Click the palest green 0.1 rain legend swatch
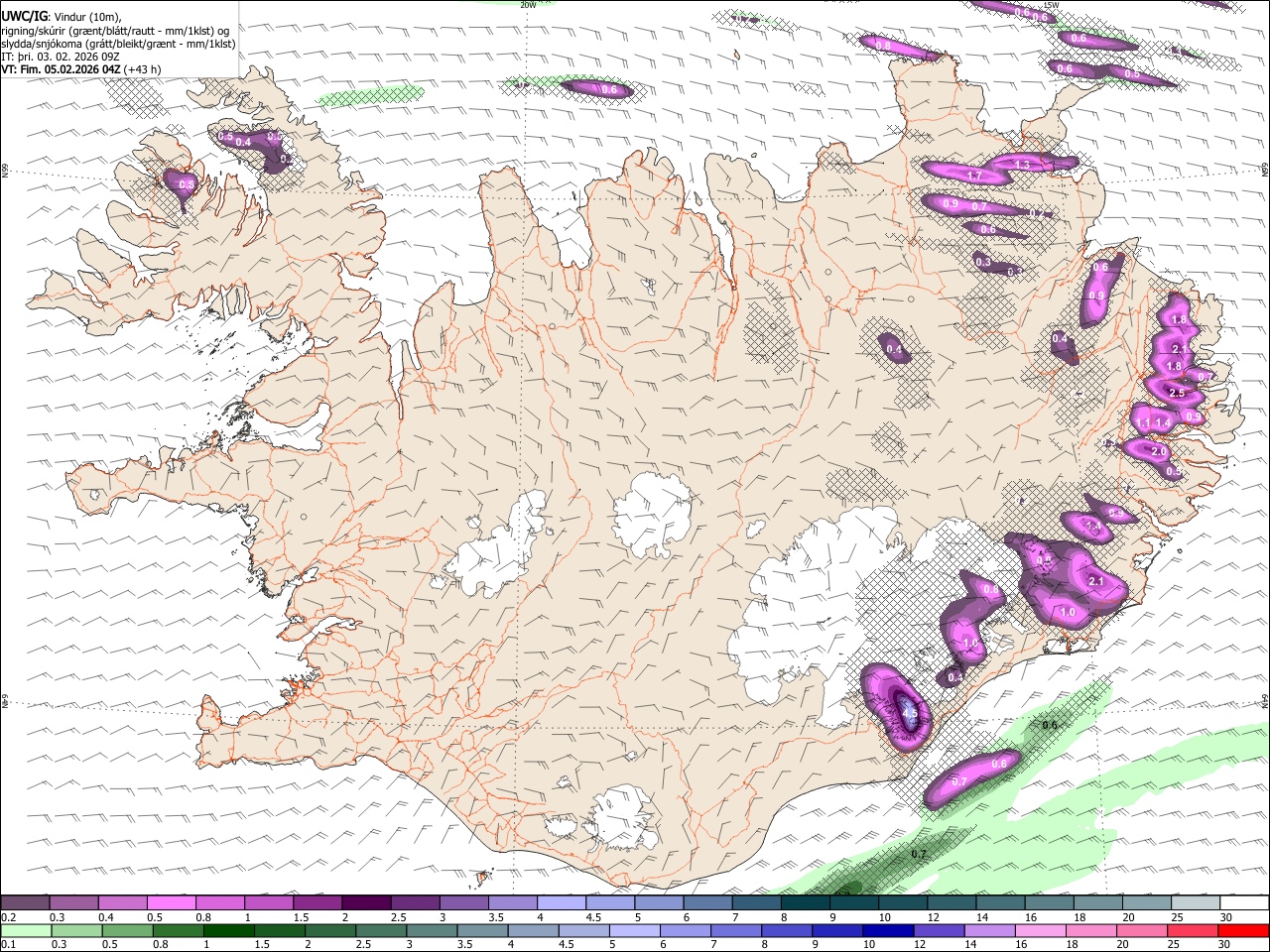1270x952 pixels. pos(25,930)
